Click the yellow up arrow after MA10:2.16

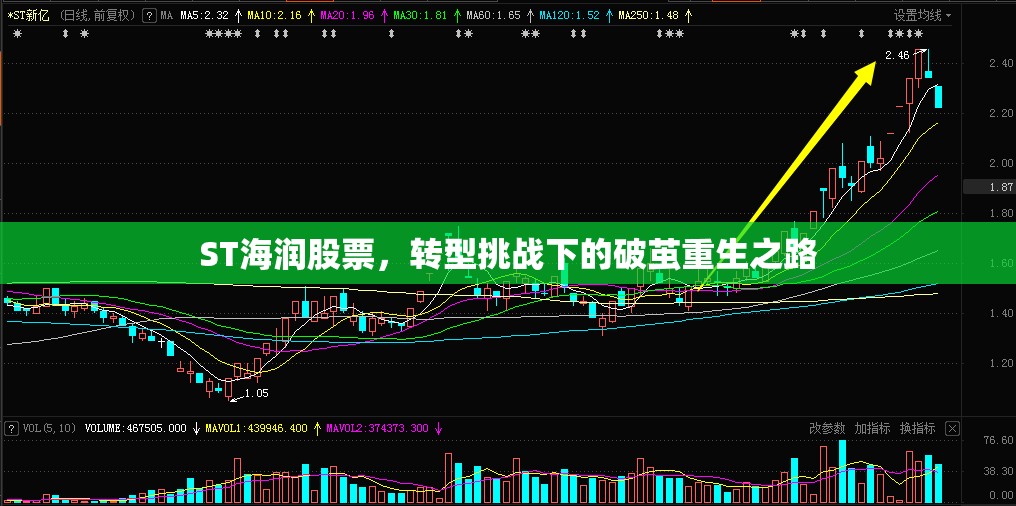311,15
